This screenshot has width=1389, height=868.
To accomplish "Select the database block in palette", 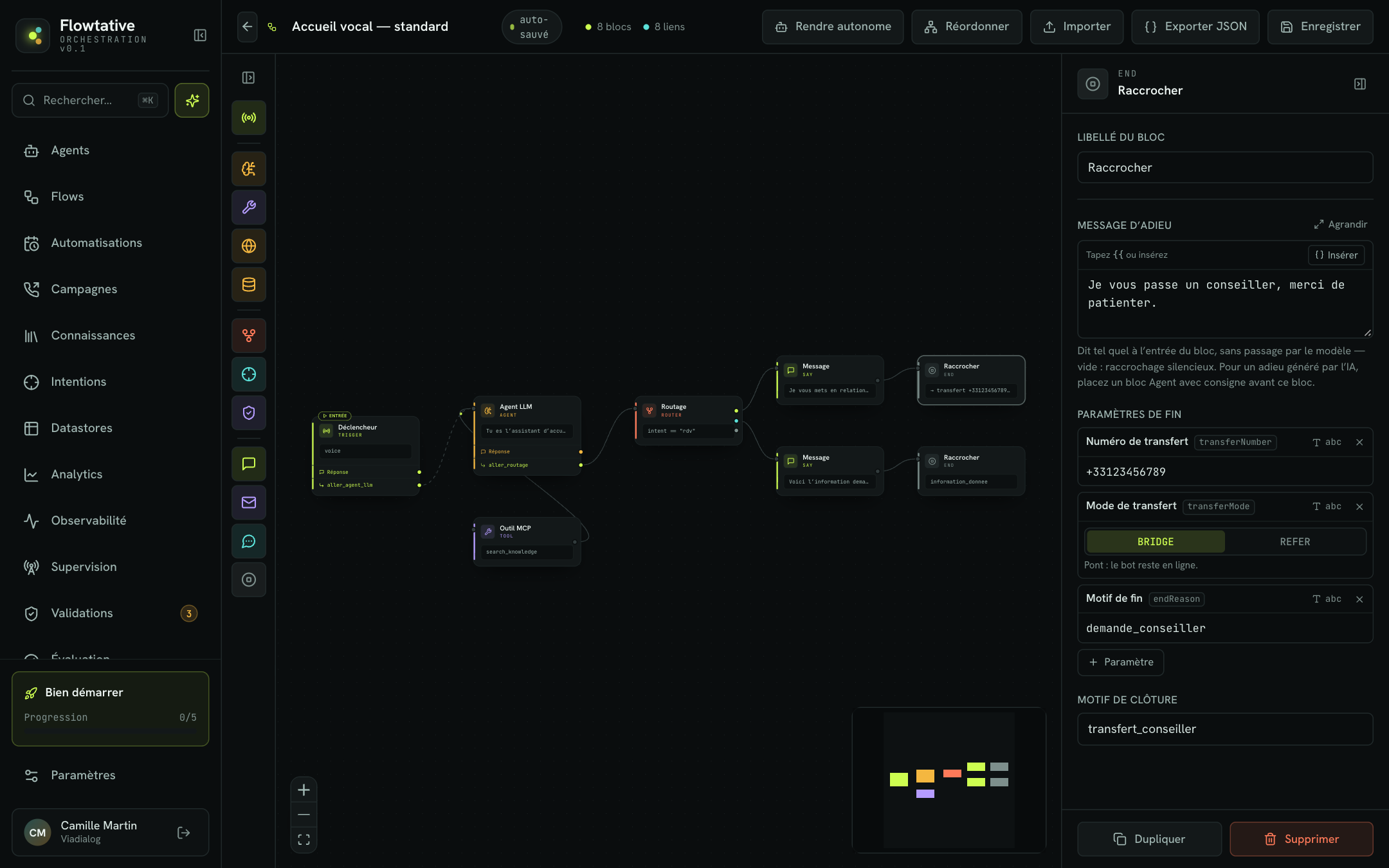I will (x=249, y=284).
